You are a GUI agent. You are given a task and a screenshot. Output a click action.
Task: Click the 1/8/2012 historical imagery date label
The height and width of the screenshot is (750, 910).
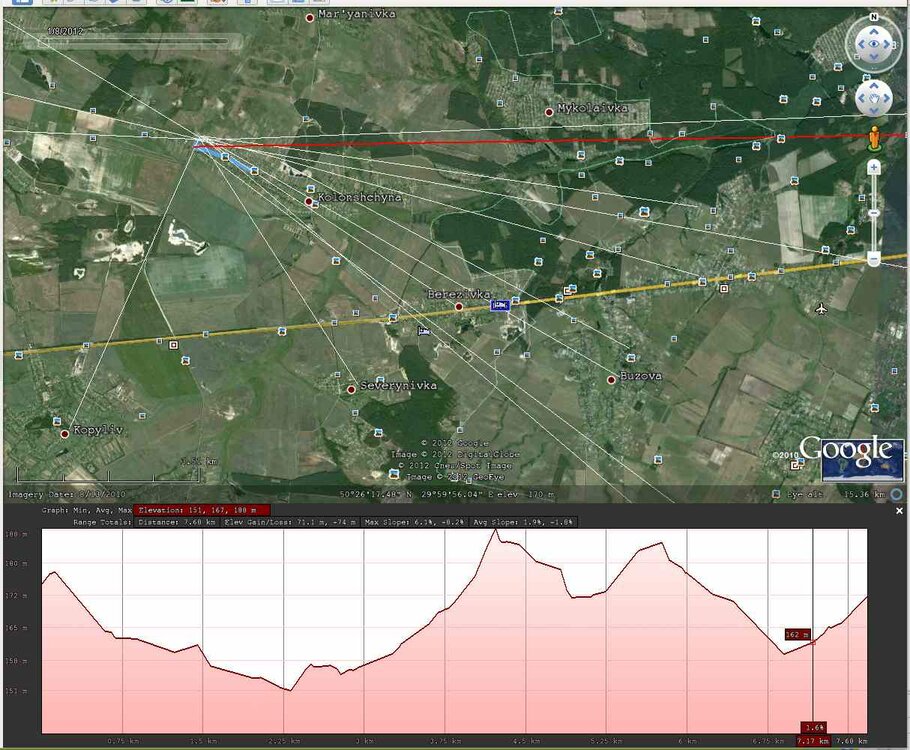pos(65,31)
